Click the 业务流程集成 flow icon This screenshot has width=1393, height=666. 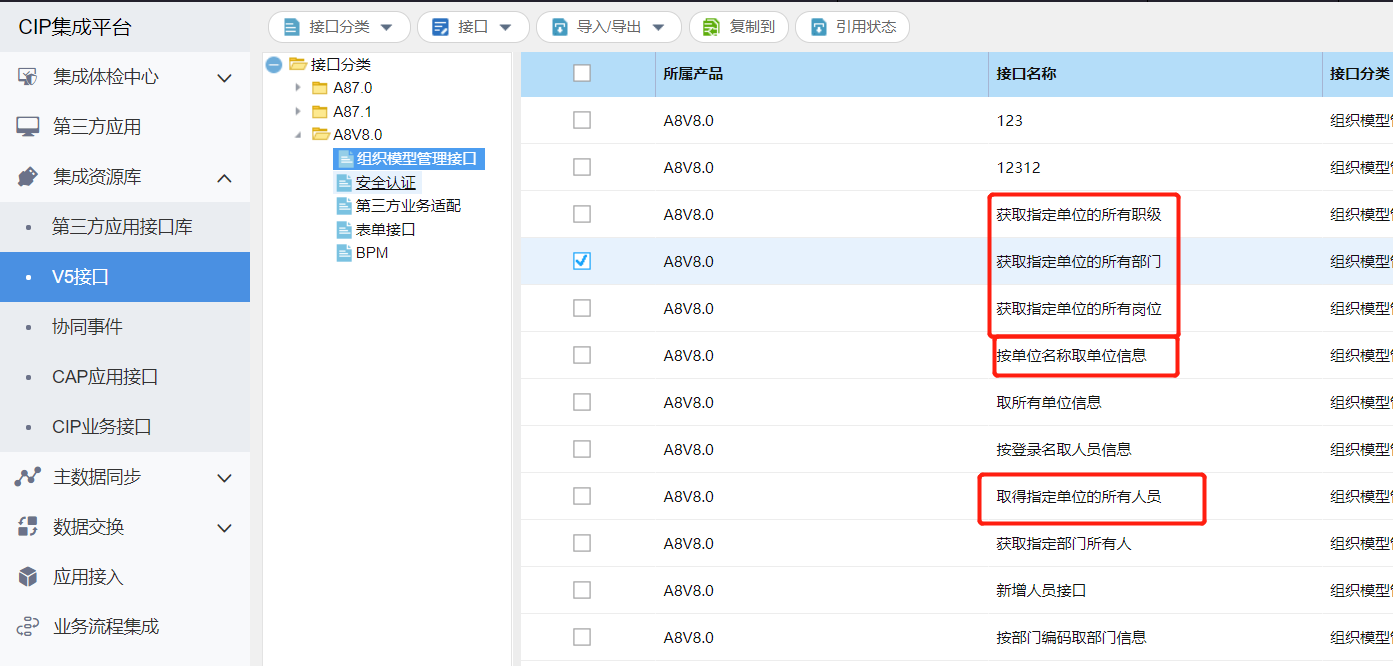point(28,627)
